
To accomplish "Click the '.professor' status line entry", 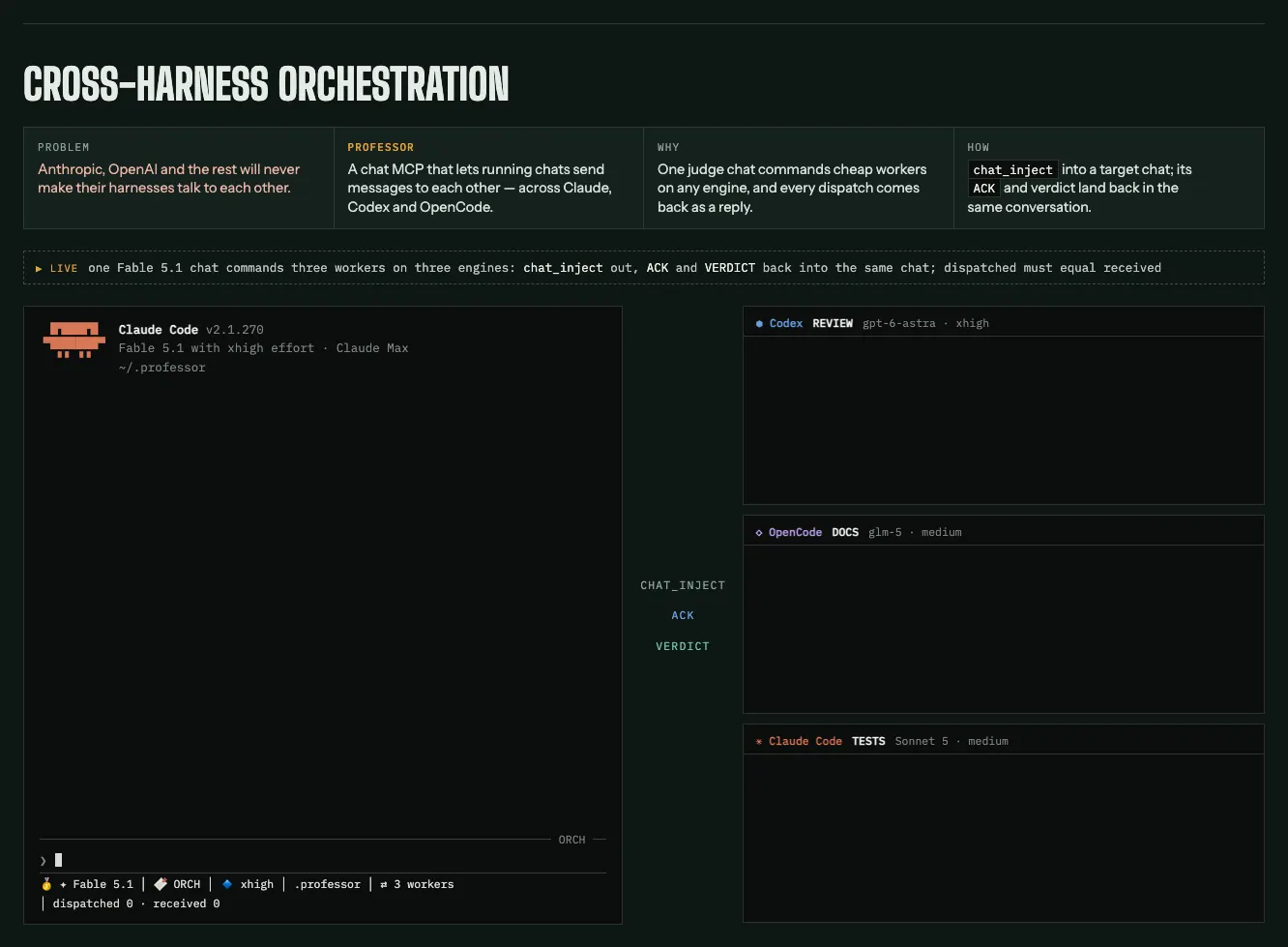I will tap(327, 884).
